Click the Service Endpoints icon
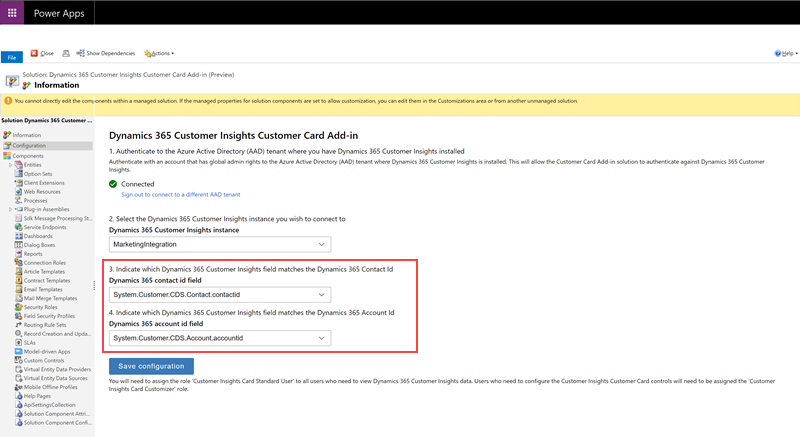The height and width of the screenshot is (437, 800). 19,227
